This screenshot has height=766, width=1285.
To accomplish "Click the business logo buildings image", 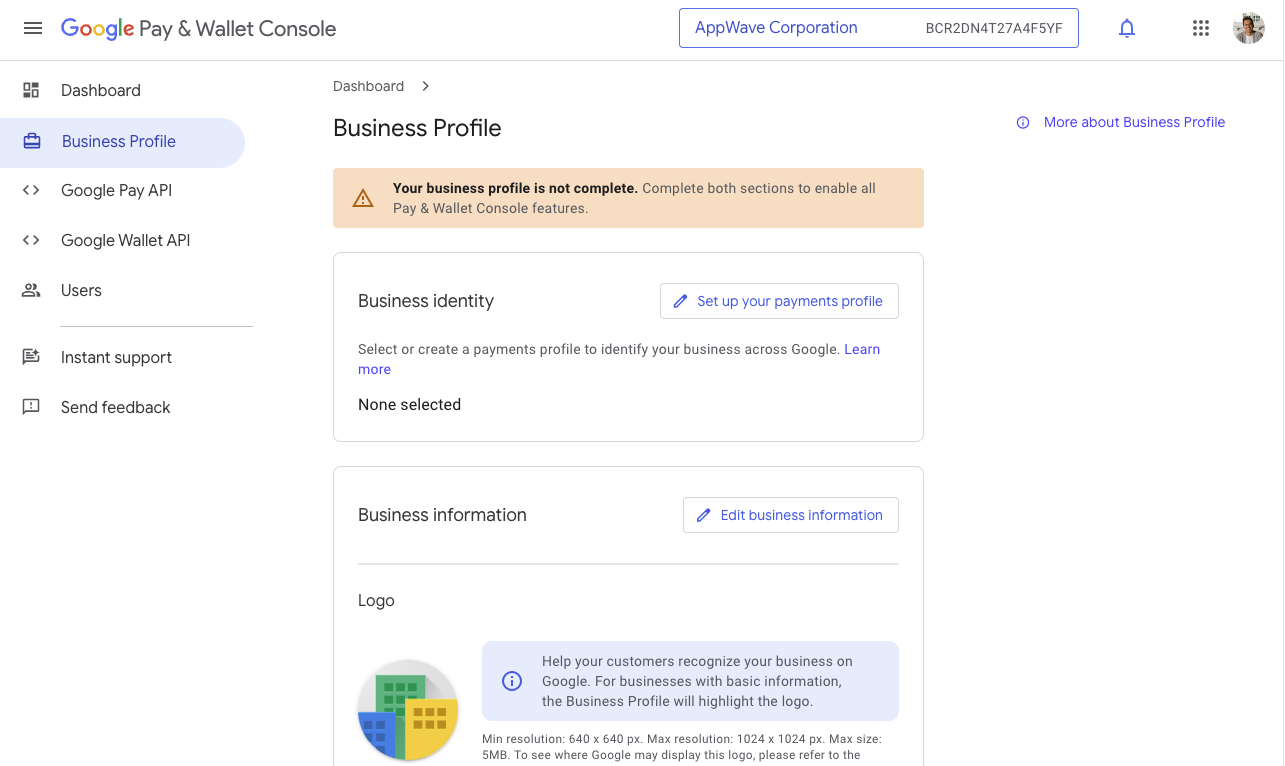I will click(408, 711).
